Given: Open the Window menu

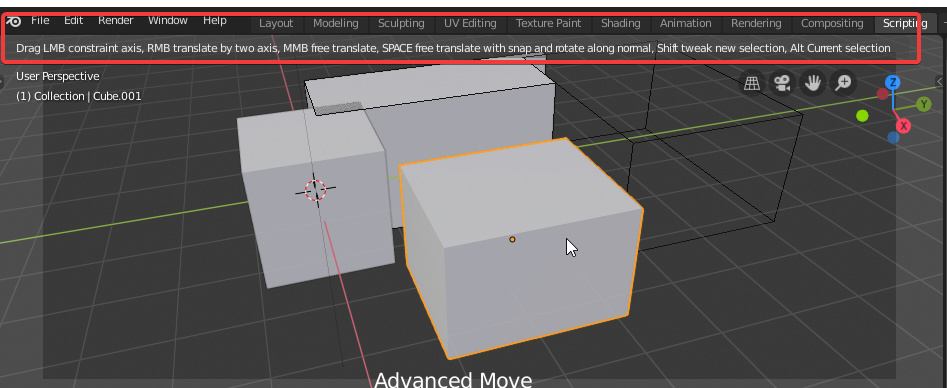Looking at the screenshot, I should pyautogui.click(x=168, y=21).
